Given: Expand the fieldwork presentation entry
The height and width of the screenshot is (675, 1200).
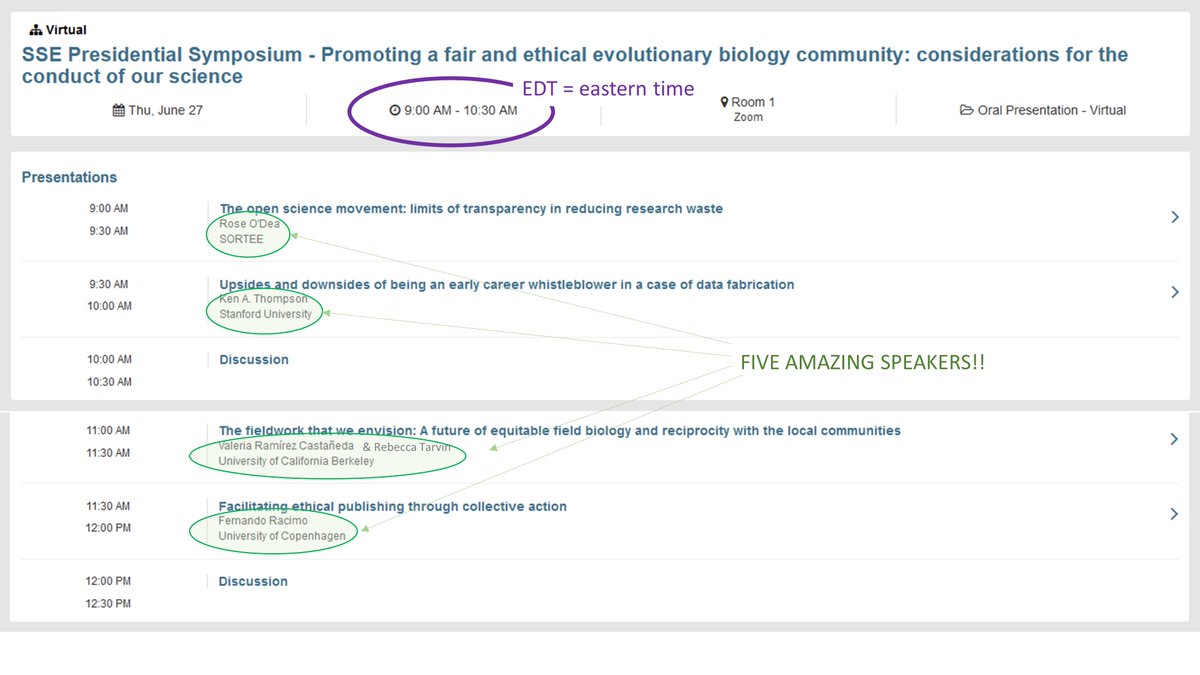Looking at the screenshot, I should (x=1175, y=438).
